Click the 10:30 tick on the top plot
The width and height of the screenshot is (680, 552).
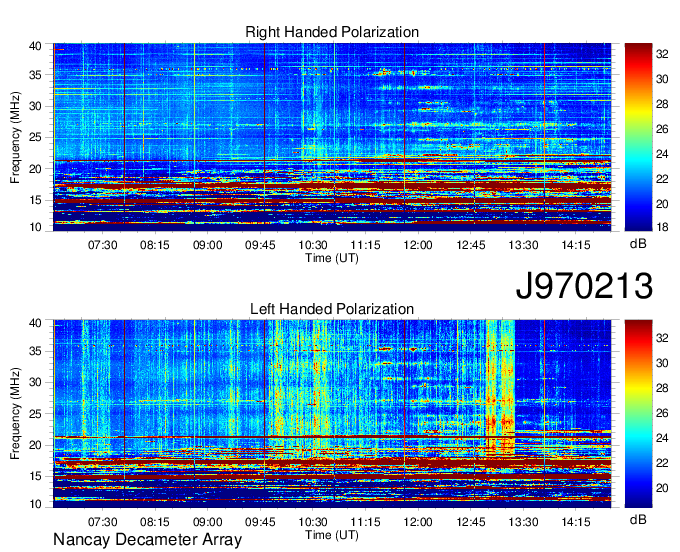(x=313, y=245)
